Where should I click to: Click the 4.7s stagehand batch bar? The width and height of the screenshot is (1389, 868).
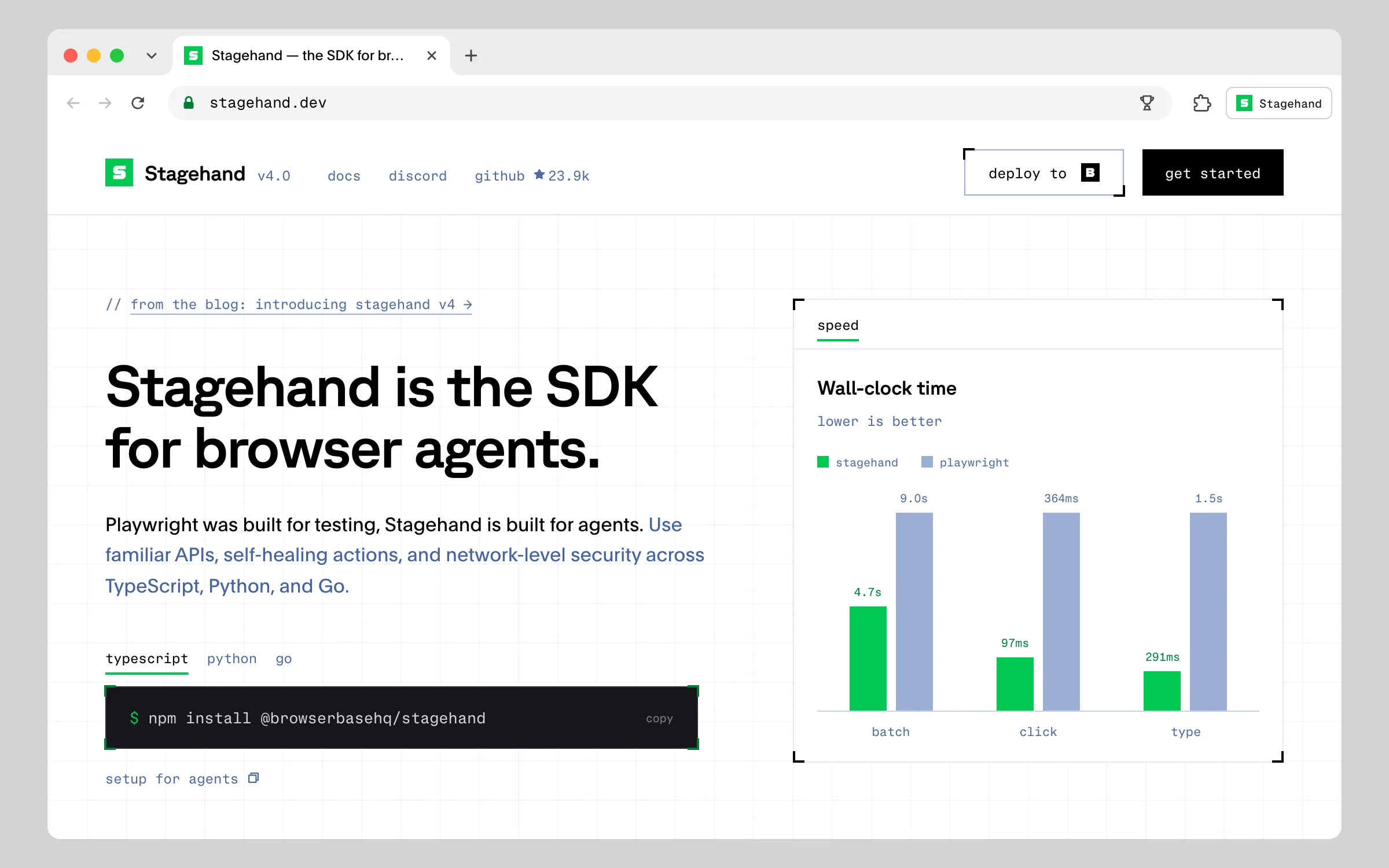[868, 659]
